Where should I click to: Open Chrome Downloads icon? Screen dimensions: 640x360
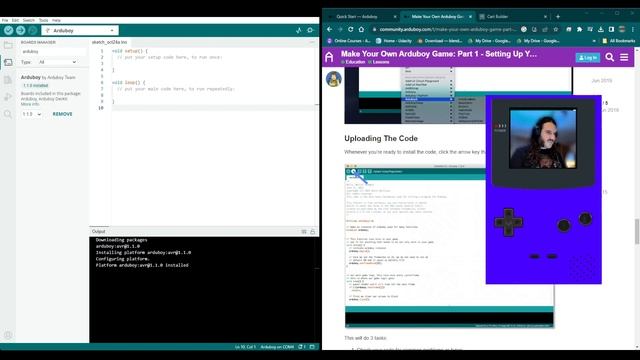click(x=601, y=29)
